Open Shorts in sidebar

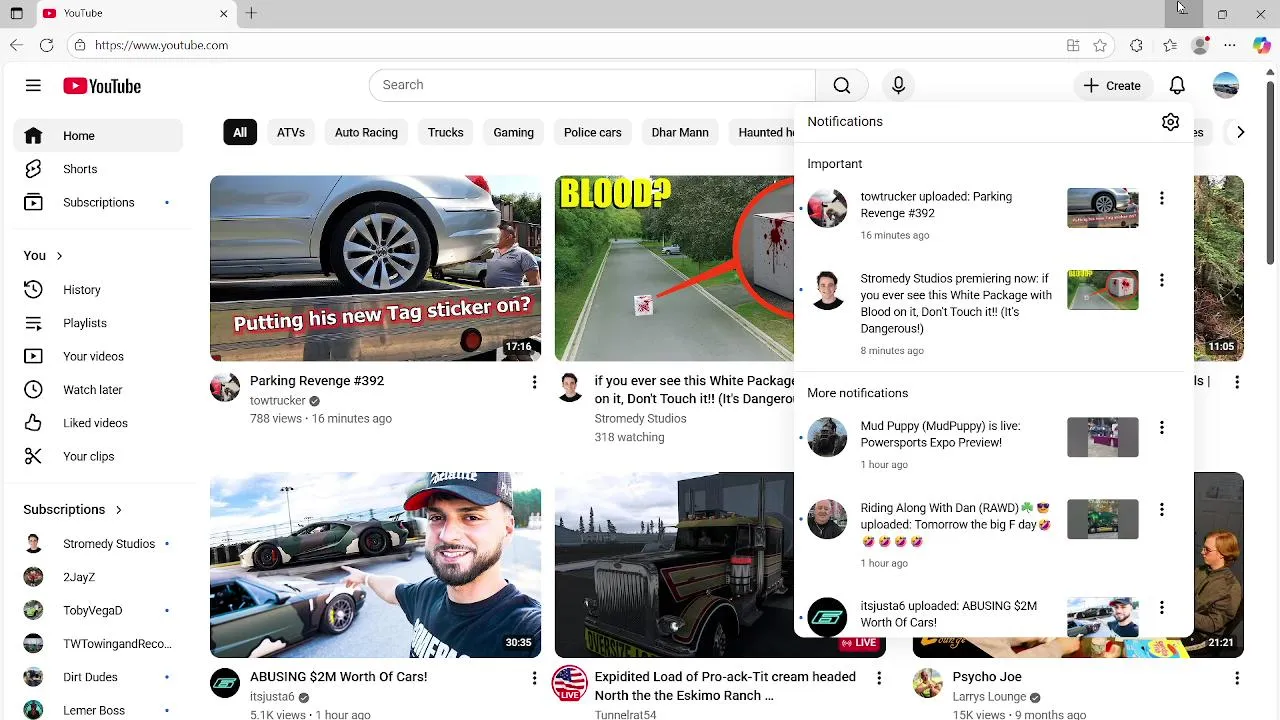pos(98,169)
